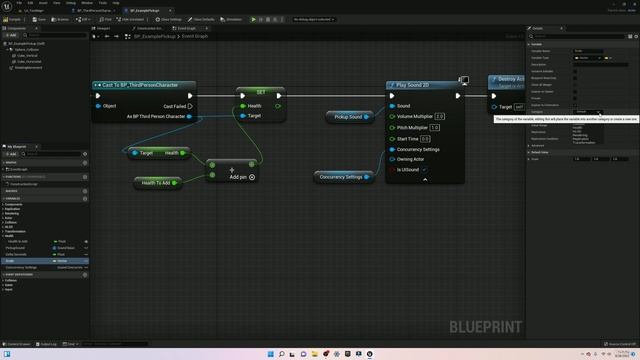This screenshot has width=640, height=360.
Task: Collapse the Default Value section
Action: tap(529, 152)
